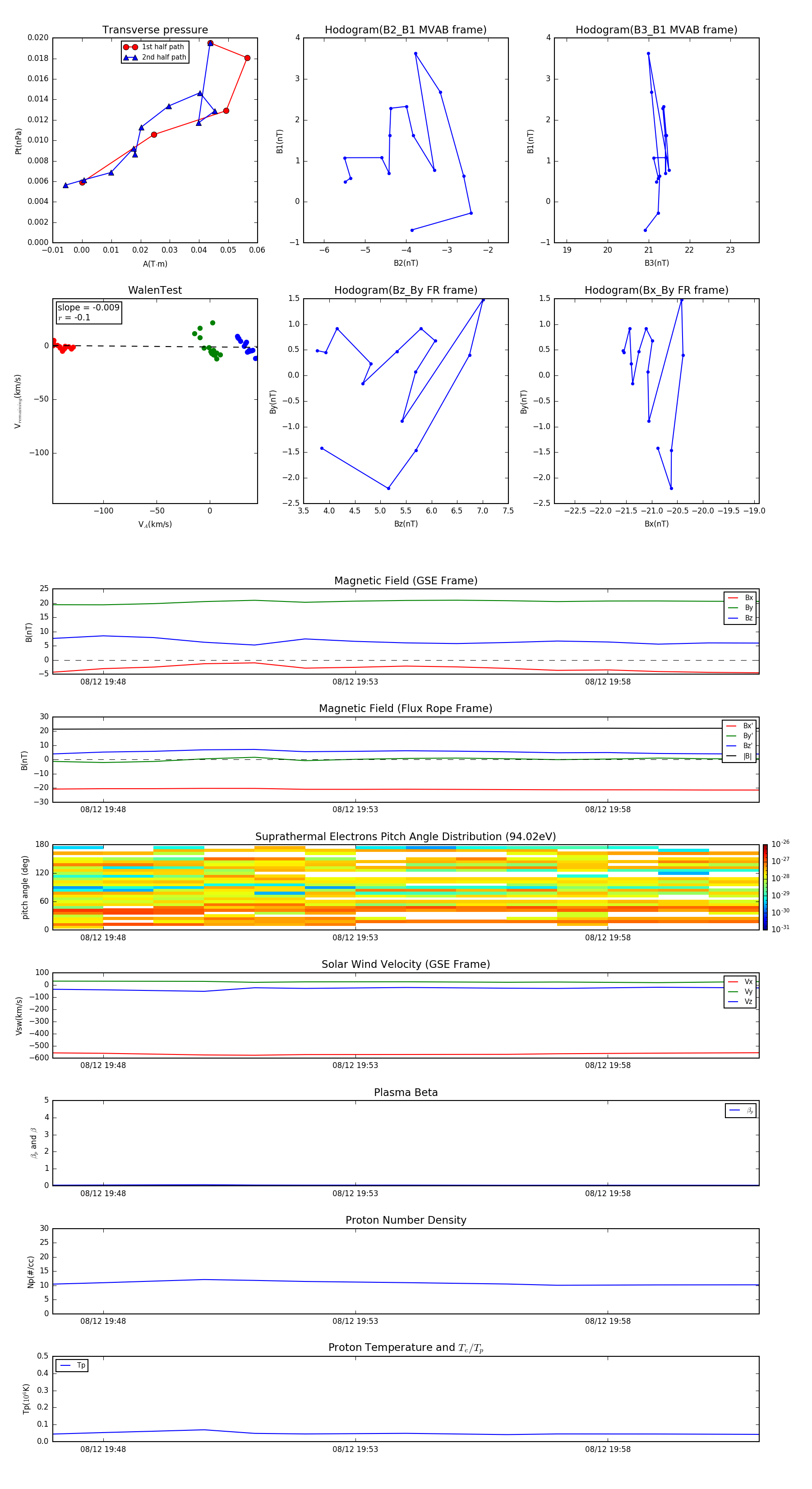Click '08/12 19:58' tick under Proton Number Density

point(607,1321)
